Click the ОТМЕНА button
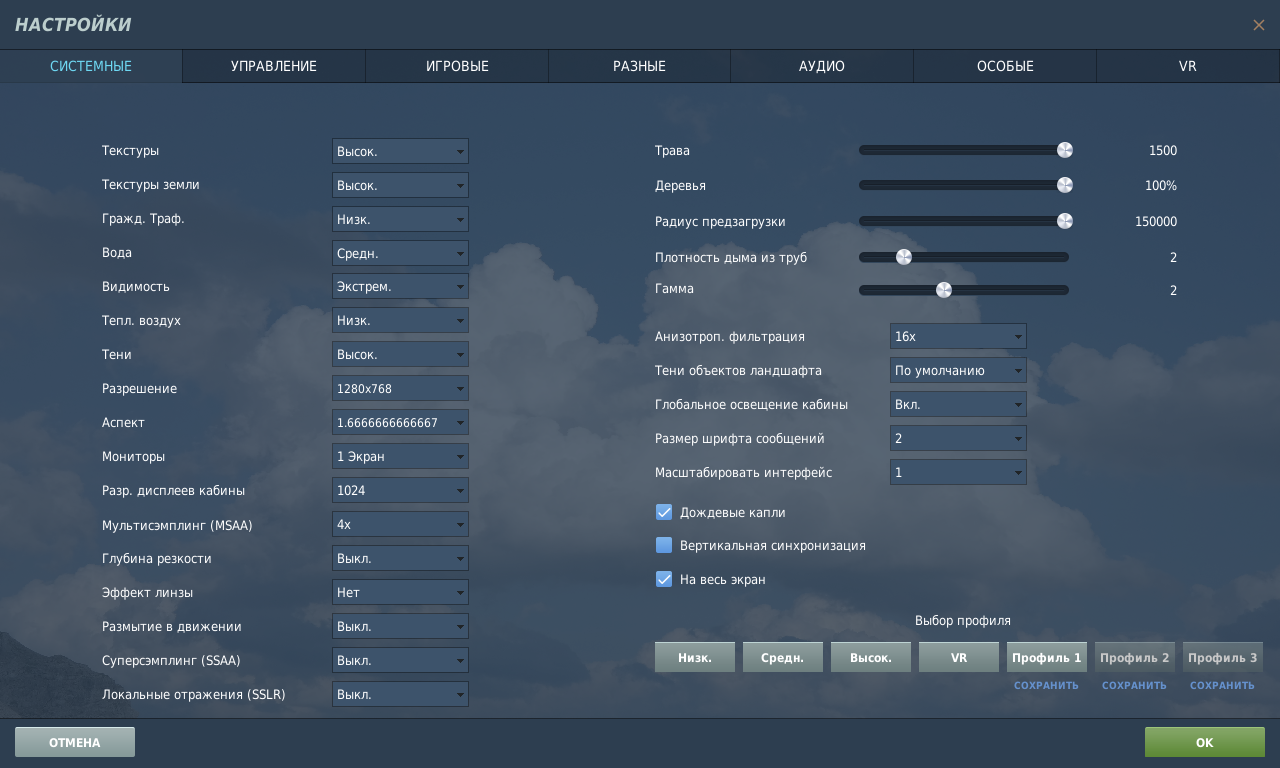Image resolution: width=1280 pixels, height=768 pixels. 75,742
